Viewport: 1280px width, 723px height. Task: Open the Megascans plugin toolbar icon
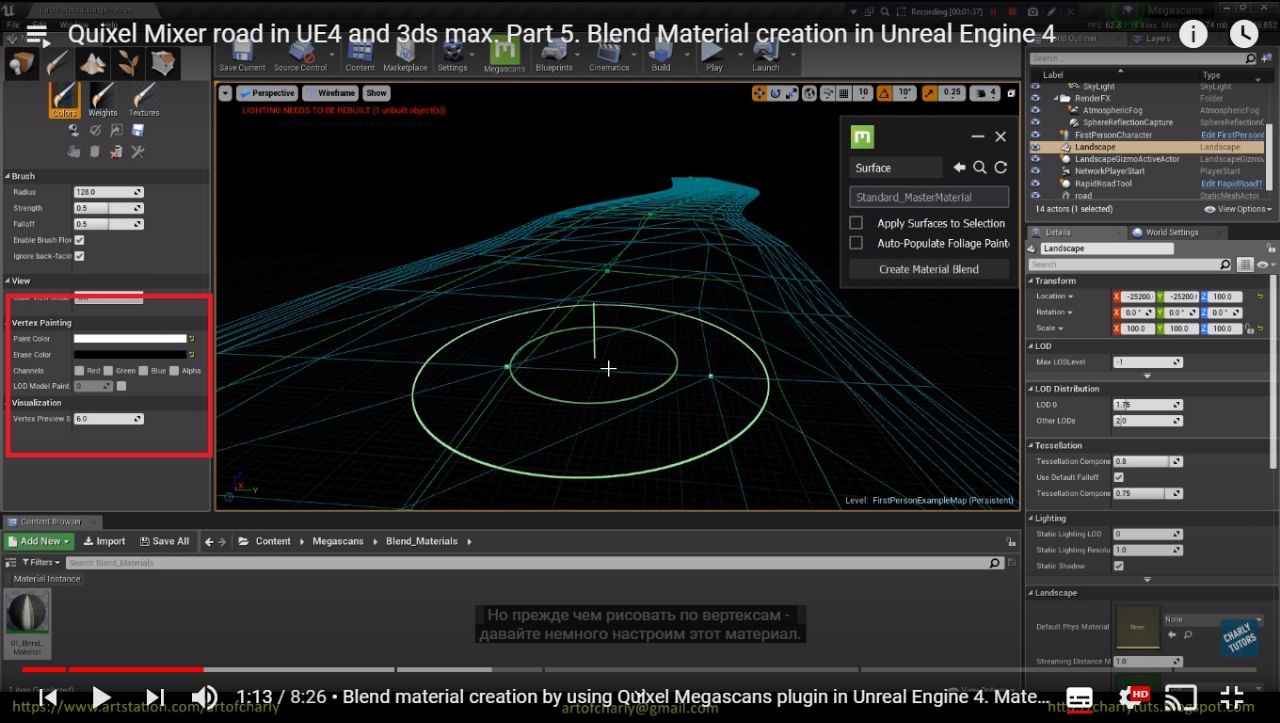pyautogui.click(x=505, y=56)
